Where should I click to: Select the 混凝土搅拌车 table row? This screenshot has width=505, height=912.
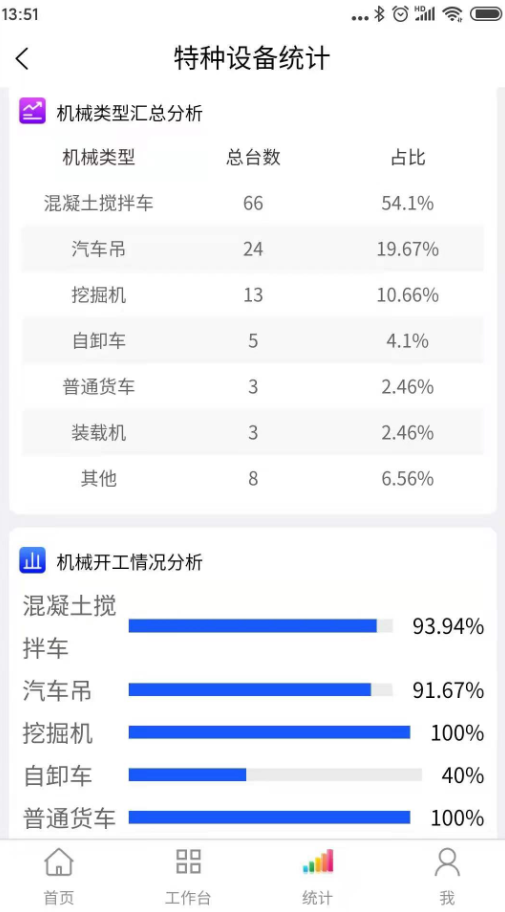coord(252,203)
